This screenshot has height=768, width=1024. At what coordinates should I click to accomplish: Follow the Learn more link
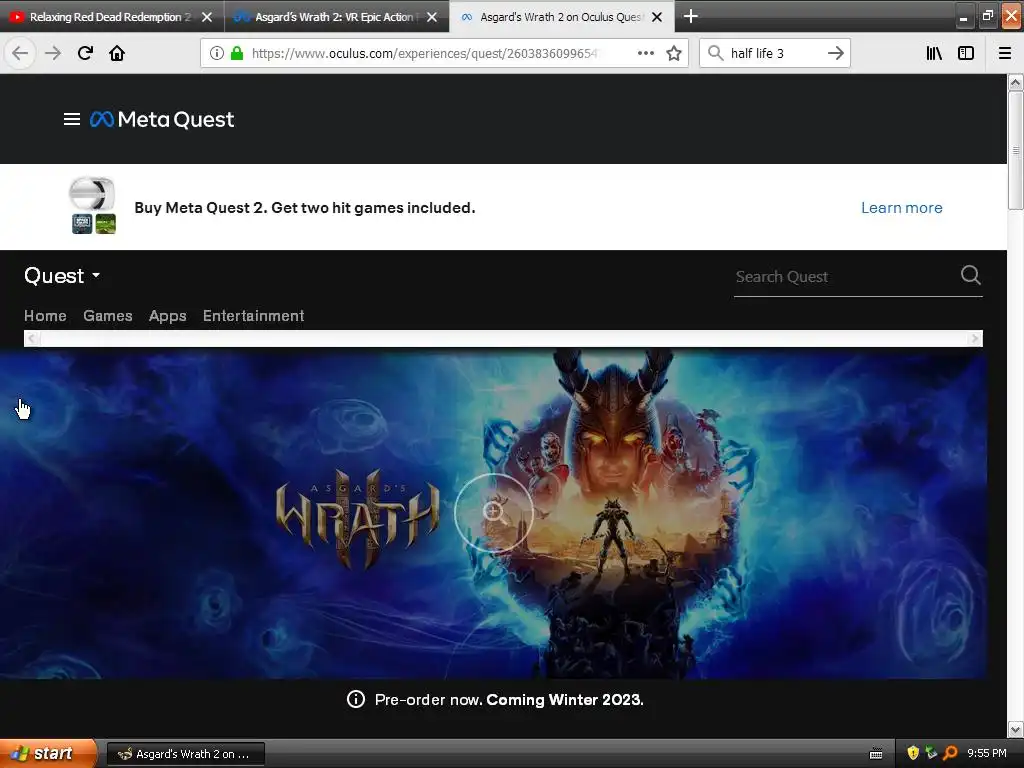coord(901,208)
